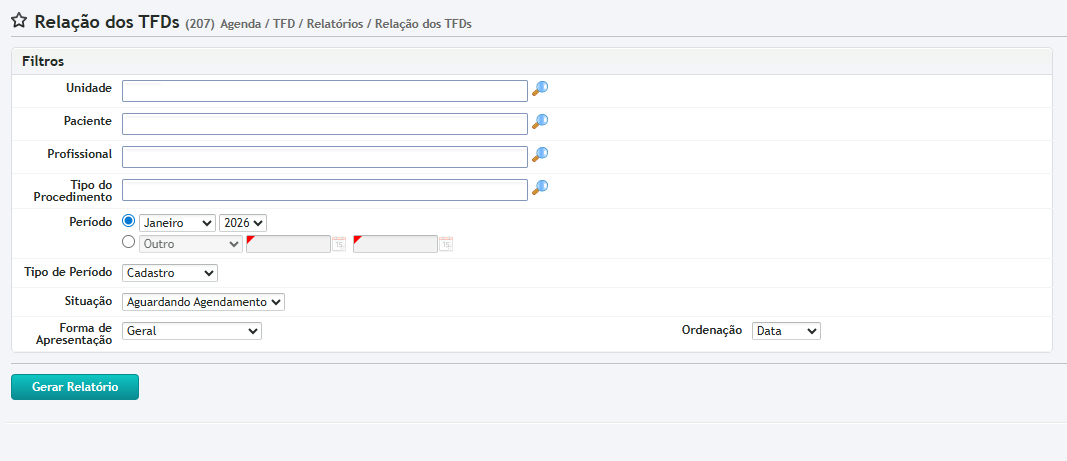
Task: Expand Forma de Apresentação Geral dropdown
Action: coord(191,331)
